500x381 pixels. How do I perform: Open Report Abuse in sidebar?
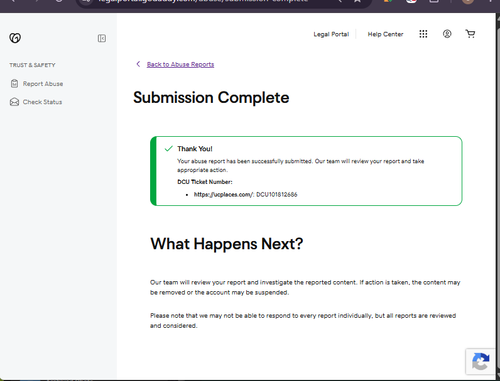pyautogui.click(x=43, y=84)
